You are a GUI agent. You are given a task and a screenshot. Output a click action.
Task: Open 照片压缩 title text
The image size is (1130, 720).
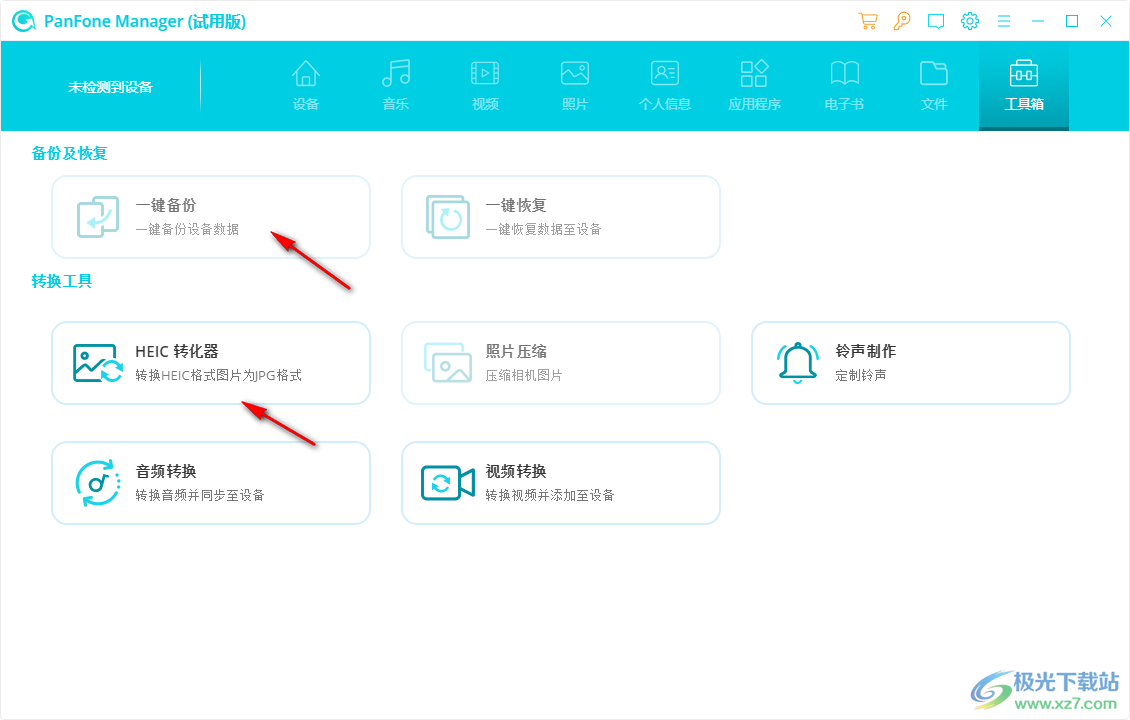coord(516,351)
